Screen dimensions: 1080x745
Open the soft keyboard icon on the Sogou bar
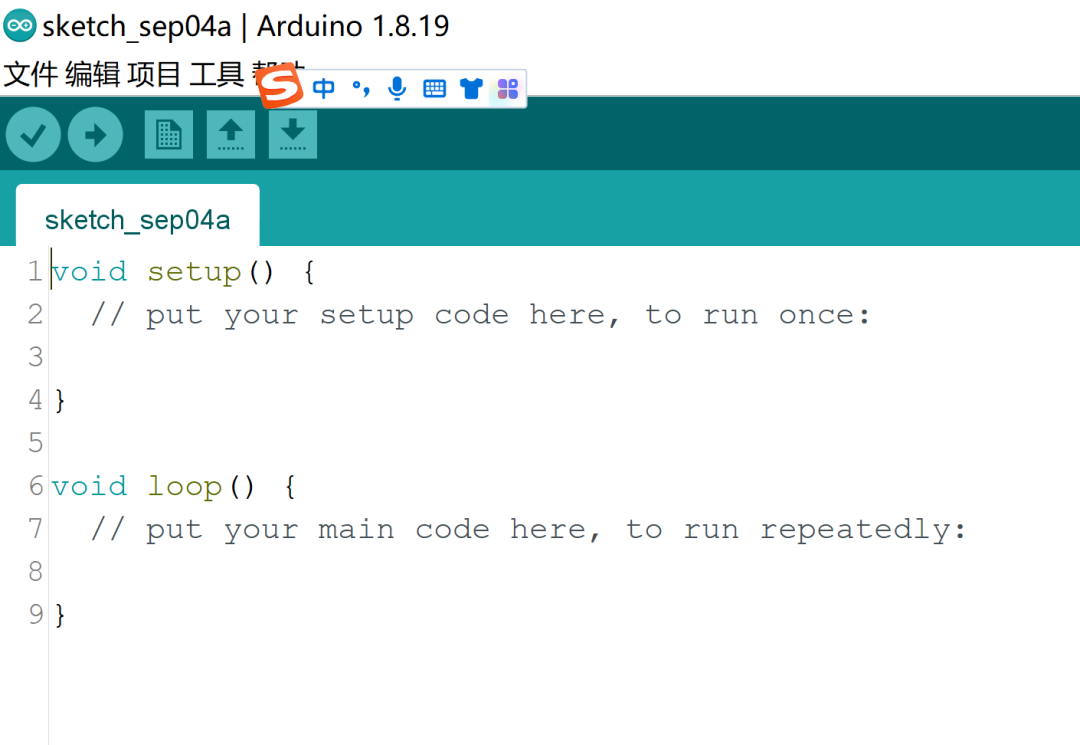(x=435, y=88)
